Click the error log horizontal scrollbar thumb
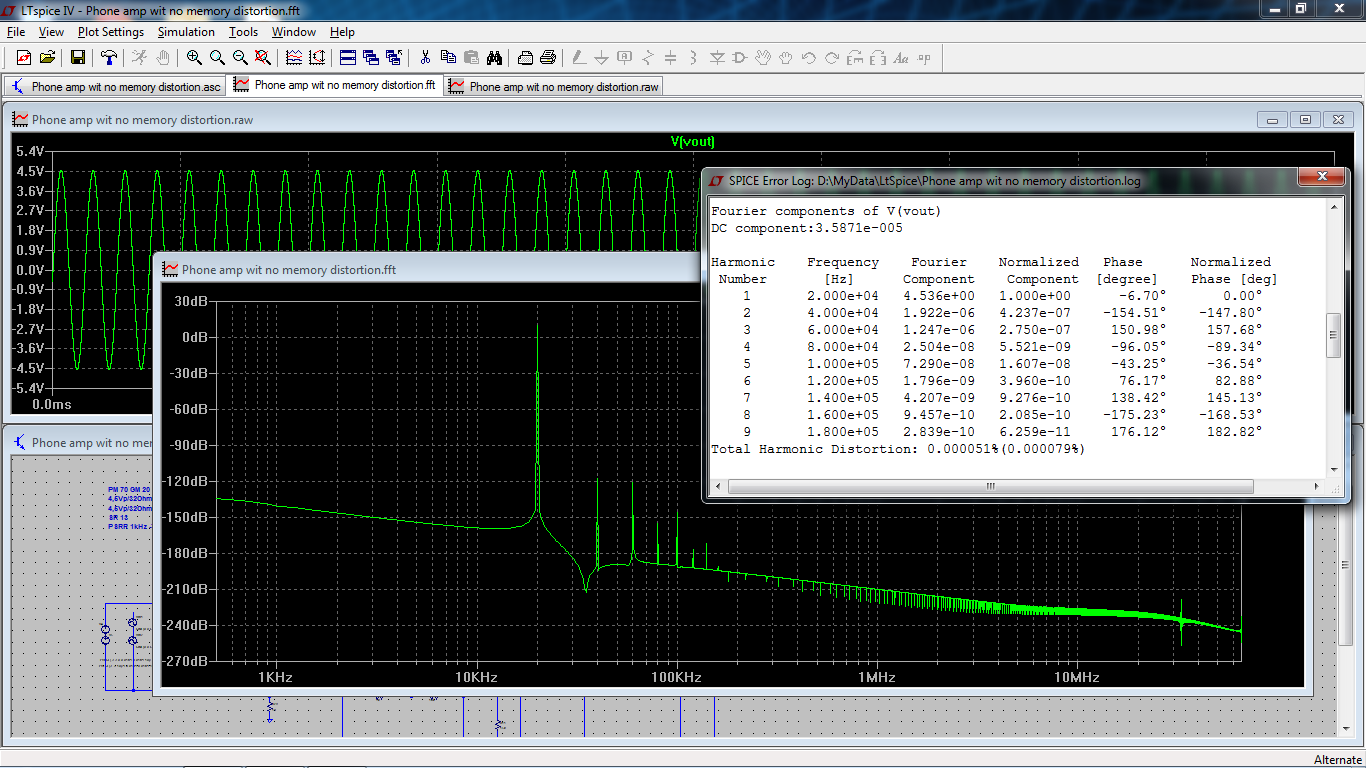 (x=990, y=486)
